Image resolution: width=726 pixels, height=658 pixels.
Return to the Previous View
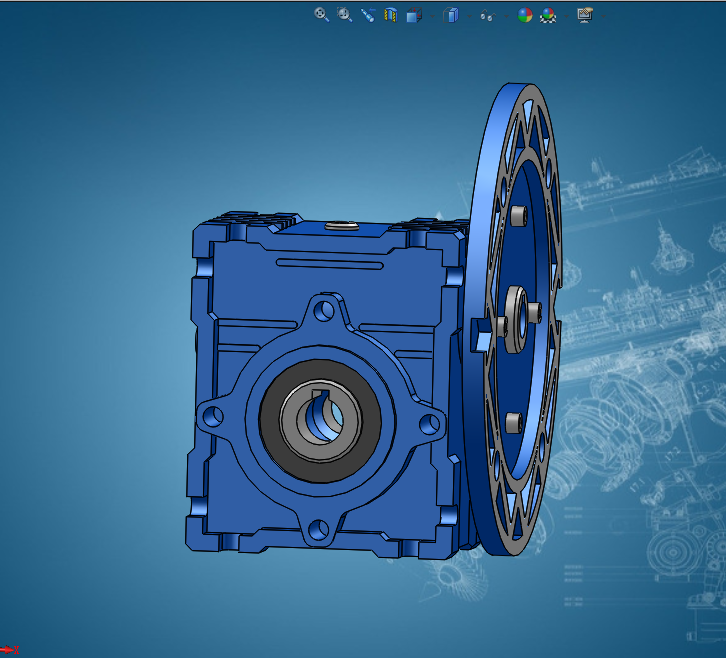pyautogui.click(x=368, y=15)
